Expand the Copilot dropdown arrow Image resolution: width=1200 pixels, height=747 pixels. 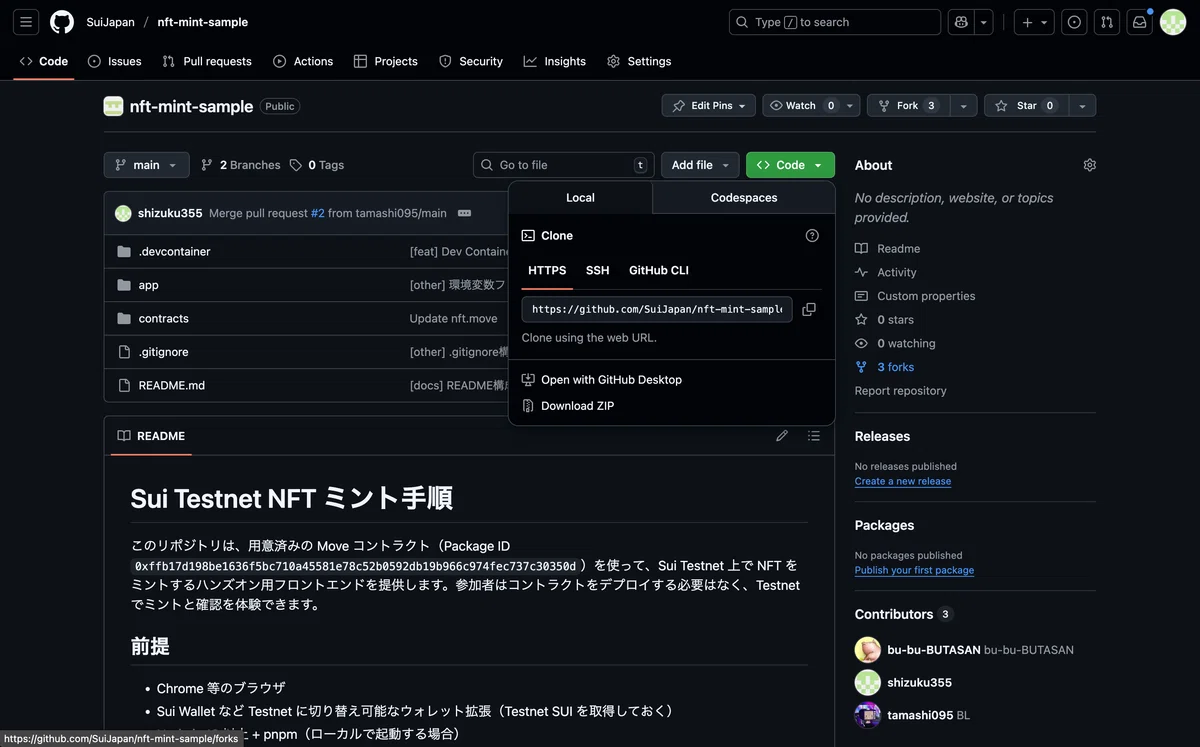985,22
